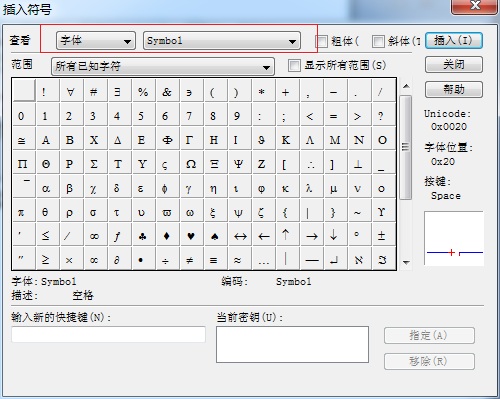
Task: Select the capital Phi Φ symbol
Action: [x=167, y=140]
